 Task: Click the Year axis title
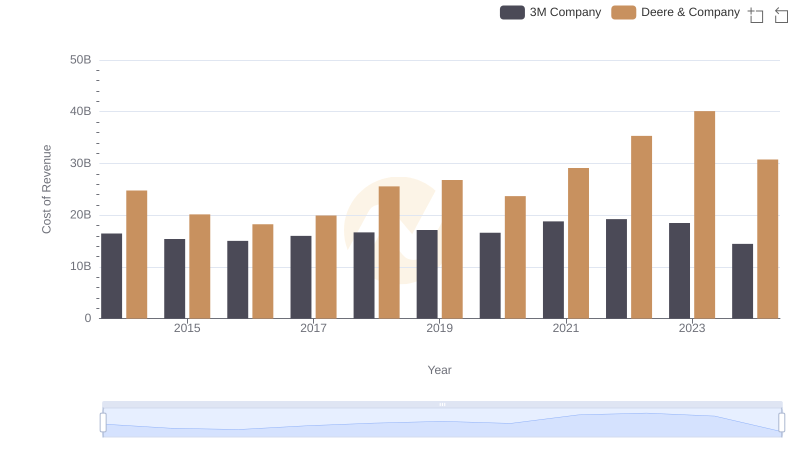439,370
